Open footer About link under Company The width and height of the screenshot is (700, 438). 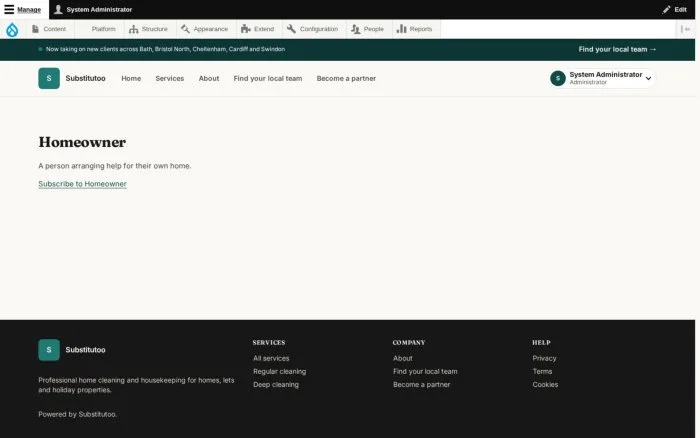[403, 359]
